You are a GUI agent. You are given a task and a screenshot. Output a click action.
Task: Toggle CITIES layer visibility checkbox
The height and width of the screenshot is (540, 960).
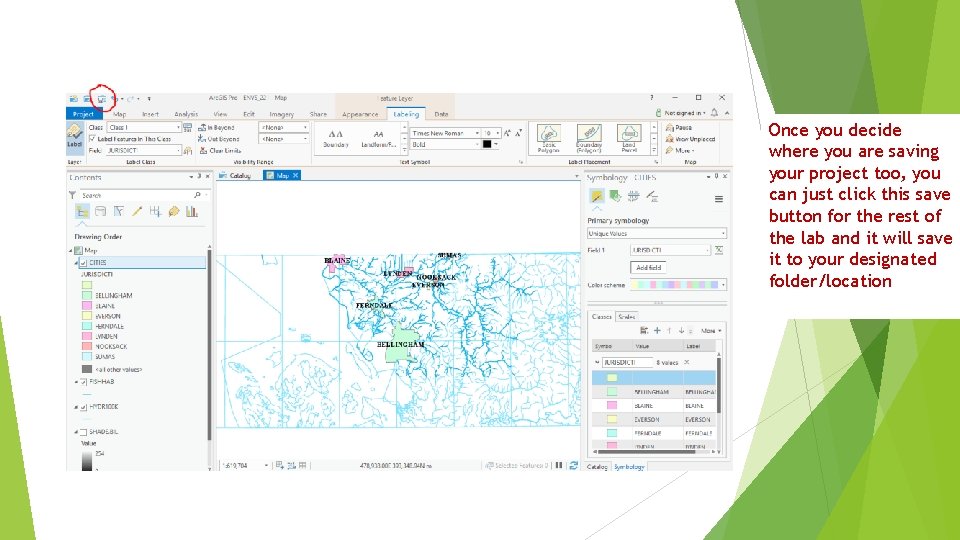(84, 263)
